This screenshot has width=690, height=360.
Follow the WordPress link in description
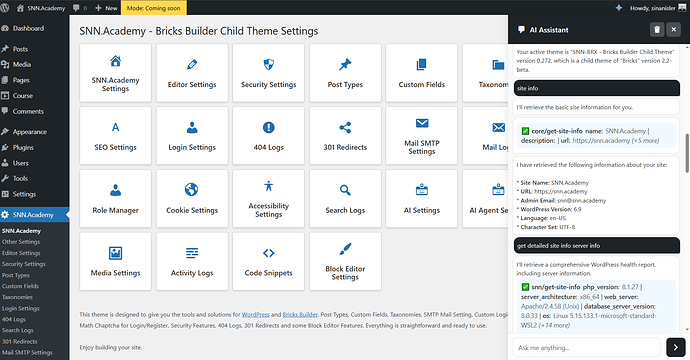tap(256, 315)
